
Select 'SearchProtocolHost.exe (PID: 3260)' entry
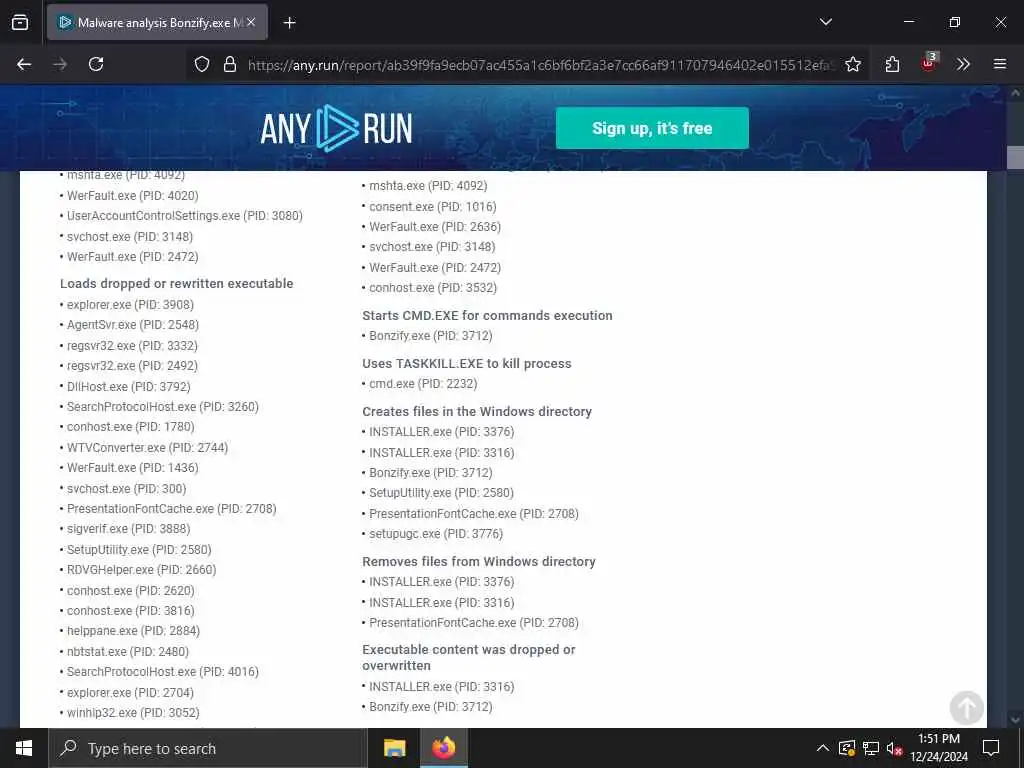[x=163, y=407]
